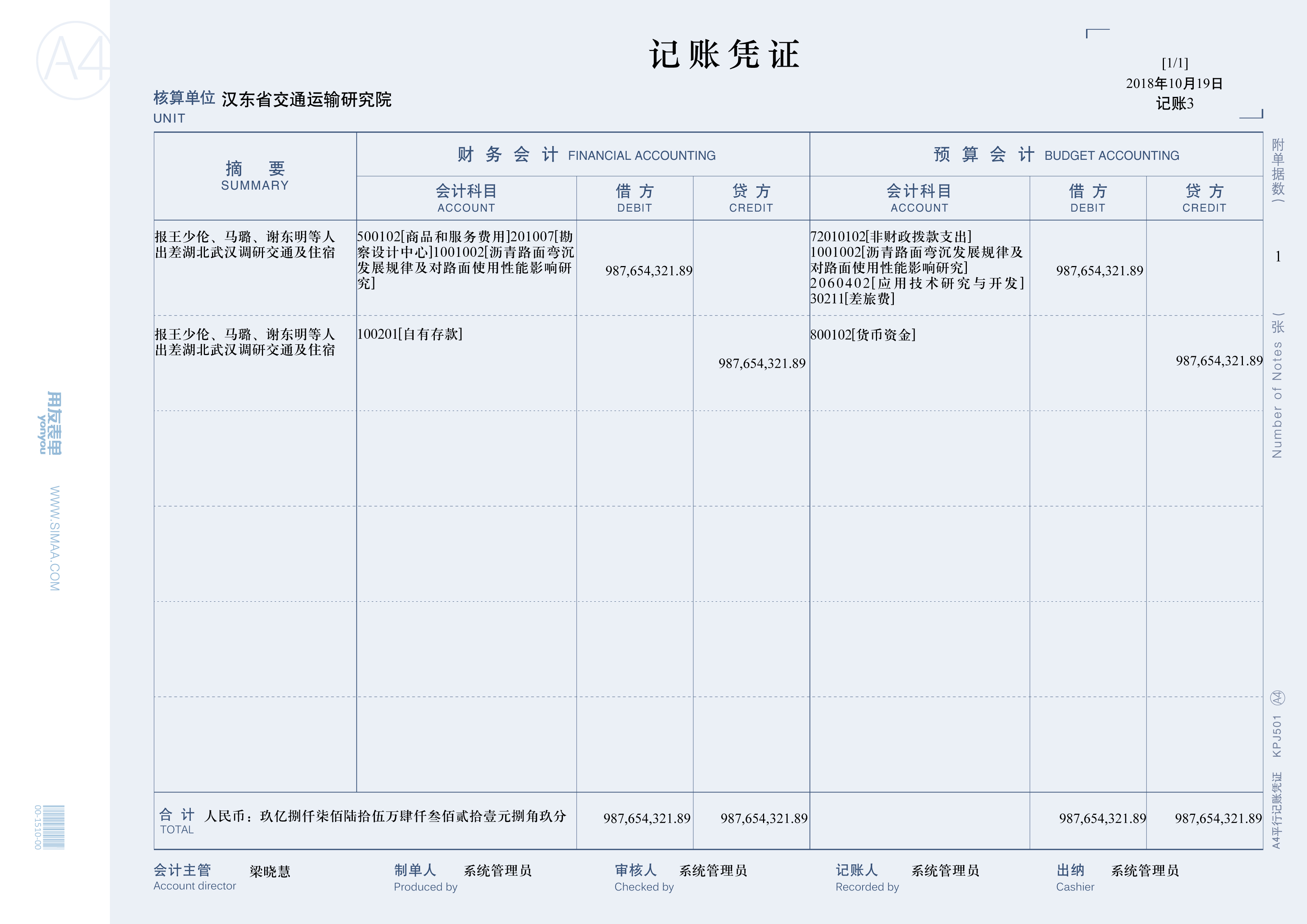The image size is (1307, 924).
Task: Click 贷方 CREDIT header under Budget Accounting
Action: point(1204,198)
